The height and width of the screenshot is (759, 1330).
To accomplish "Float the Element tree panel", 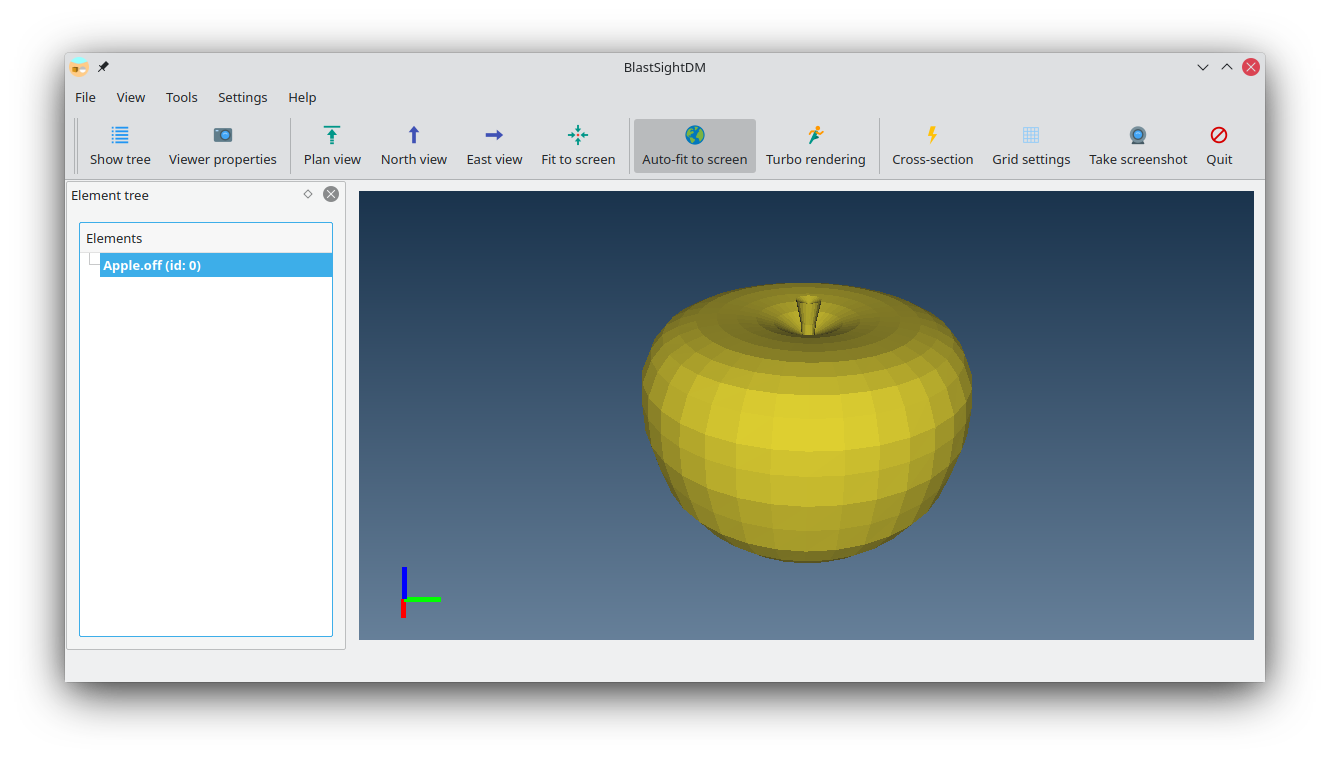I will 308,194.
